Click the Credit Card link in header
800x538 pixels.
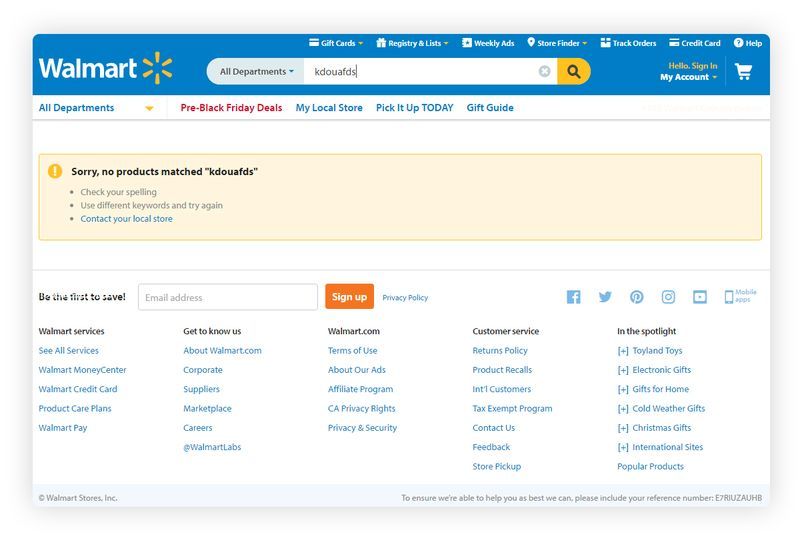click(695, 43)
